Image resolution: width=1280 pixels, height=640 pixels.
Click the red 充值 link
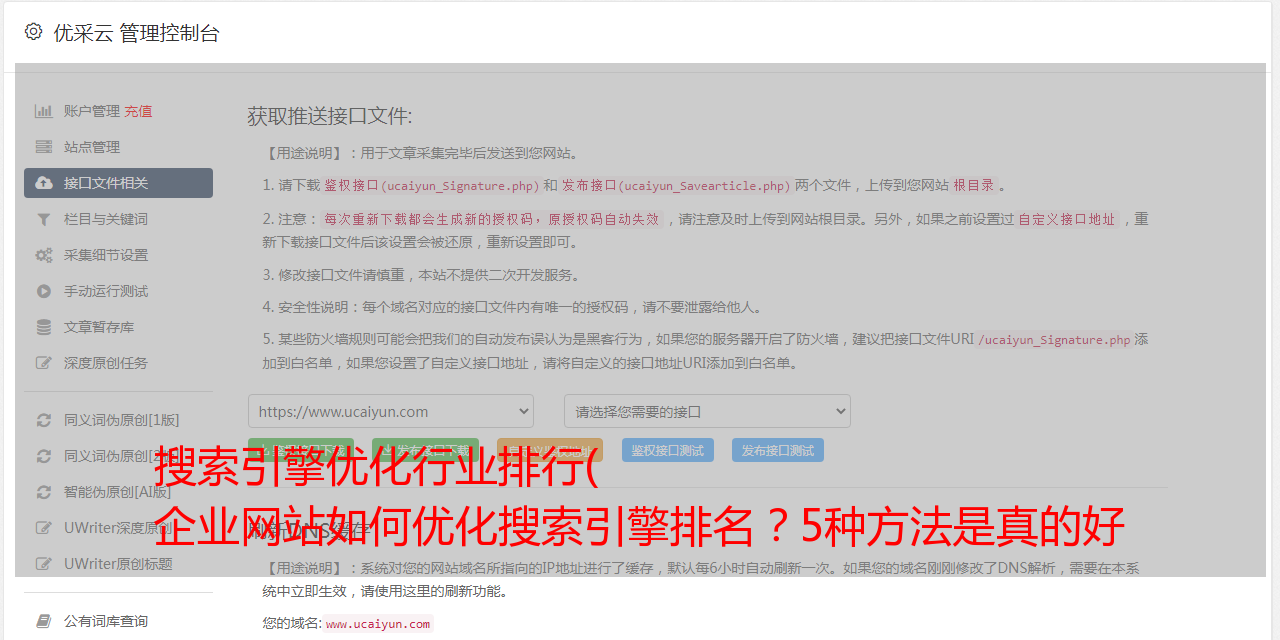tap(138, 111)
